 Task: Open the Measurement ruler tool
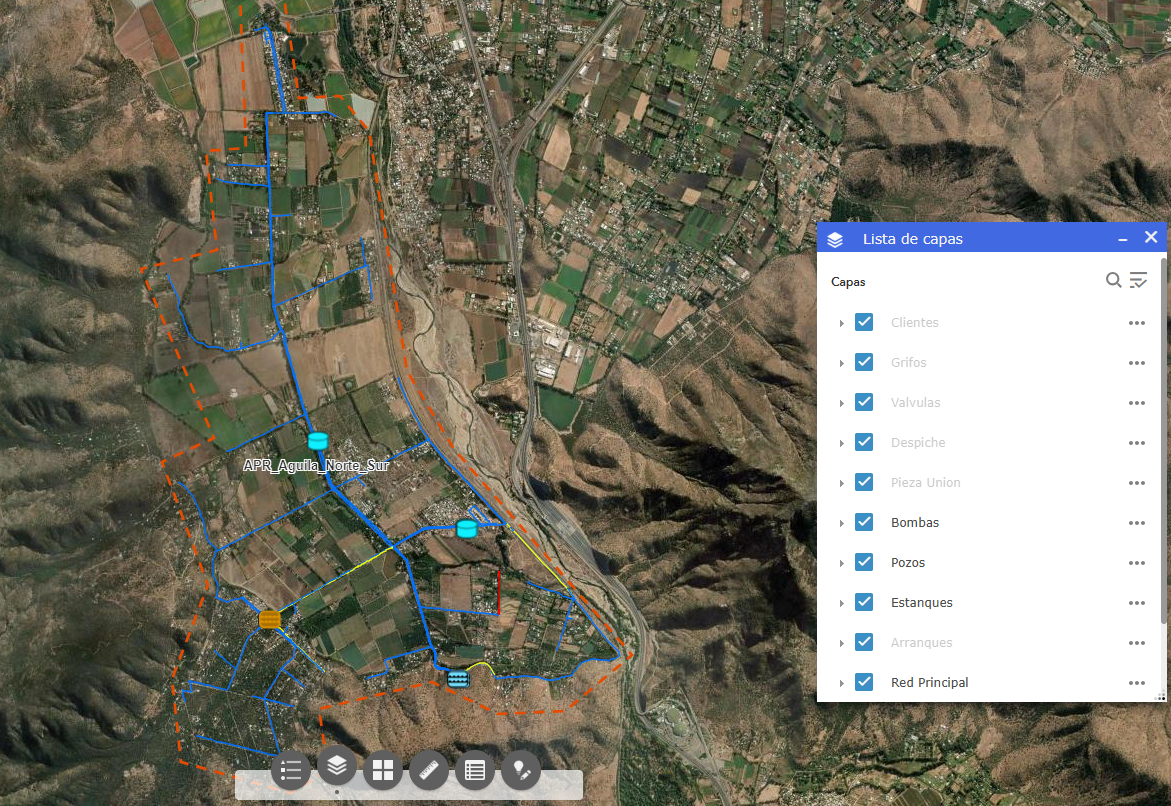[x=429, y=770]
